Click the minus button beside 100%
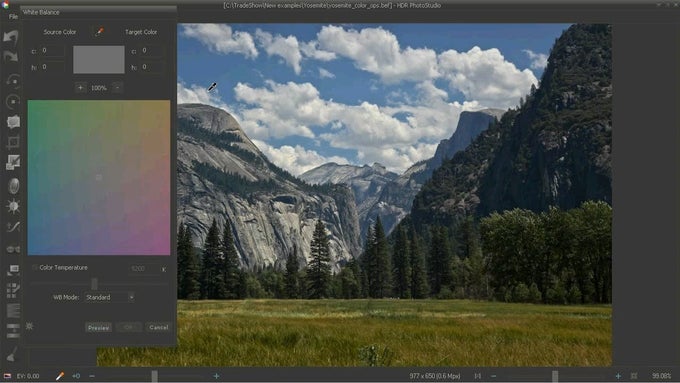680x383 pixels. click(x=117, y=88)
